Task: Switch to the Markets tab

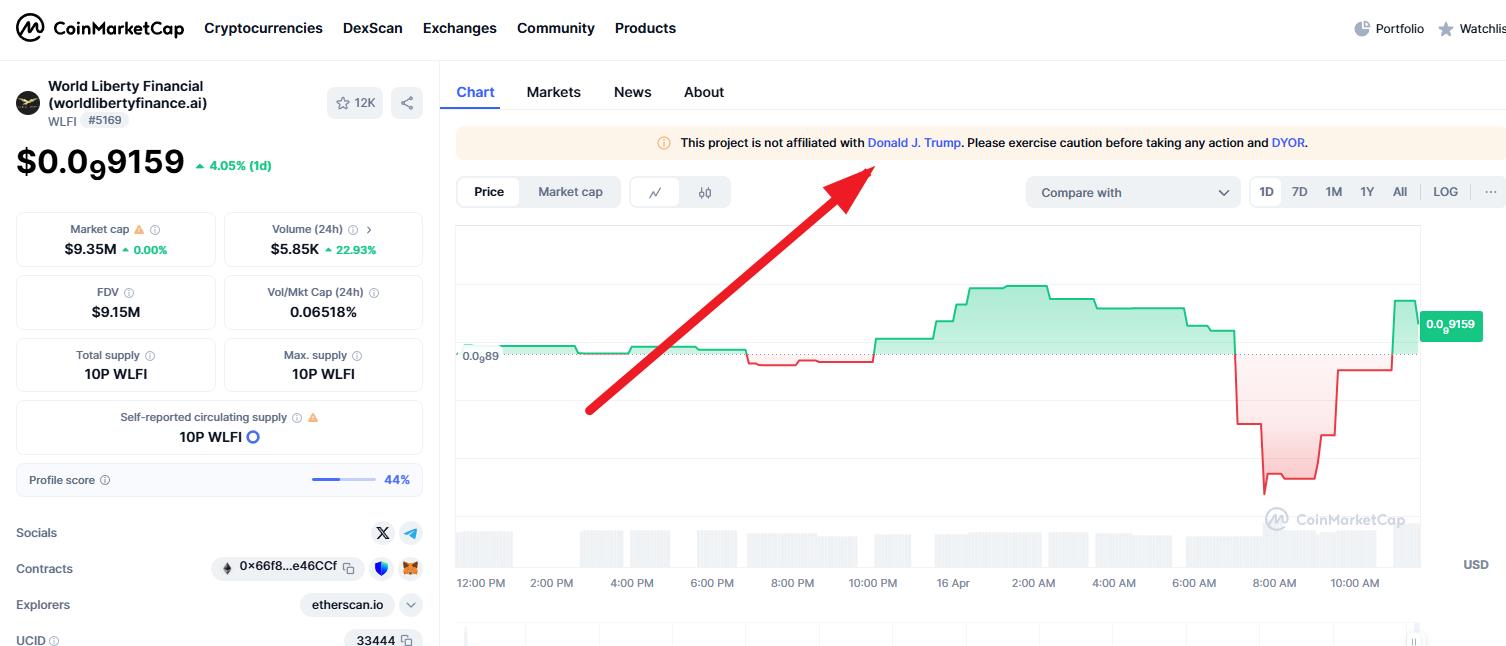Action: click(554, 92)
